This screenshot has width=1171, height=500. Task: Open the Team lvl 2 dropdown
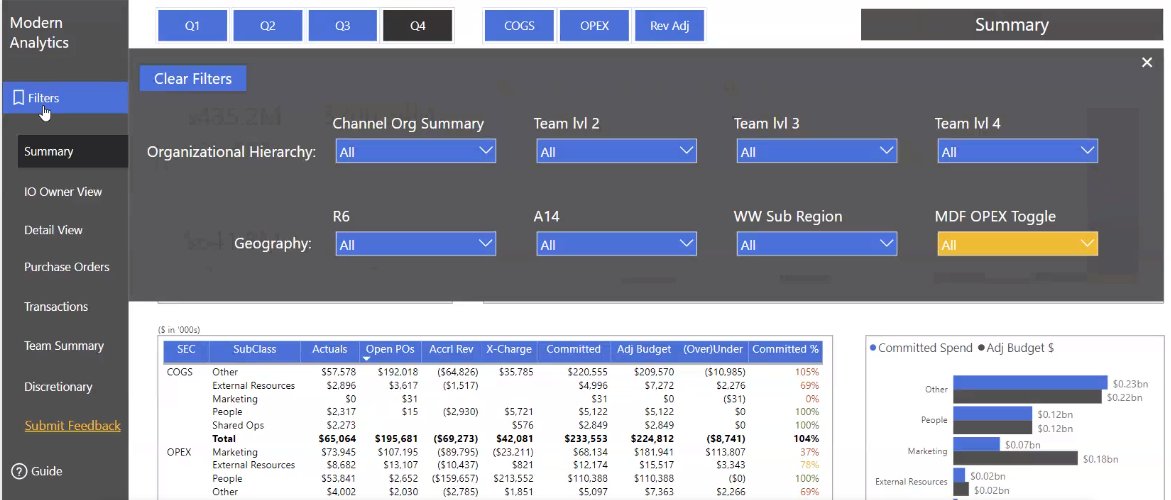point(616,151)
